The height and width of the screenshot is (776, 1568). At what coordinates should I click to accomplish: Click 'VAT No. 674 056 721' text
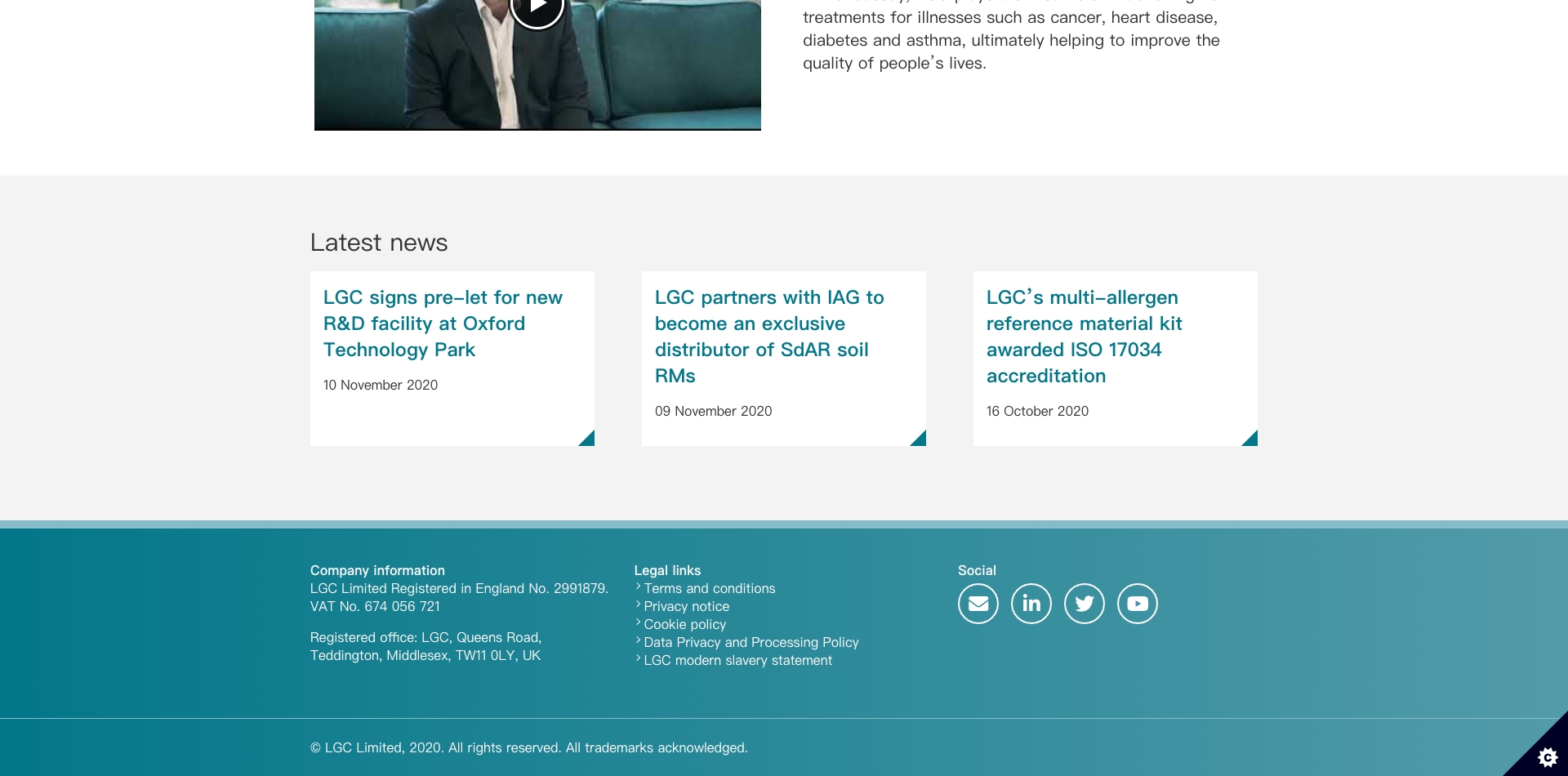pyautogui.click(x=375, y=606)
